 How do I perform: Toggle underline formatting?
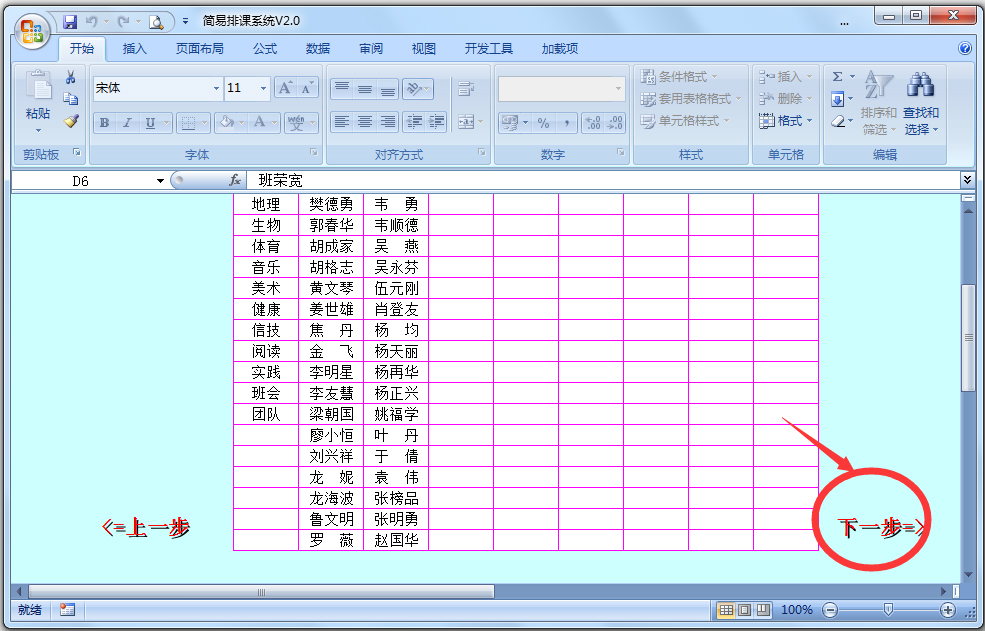pos(150,123)
